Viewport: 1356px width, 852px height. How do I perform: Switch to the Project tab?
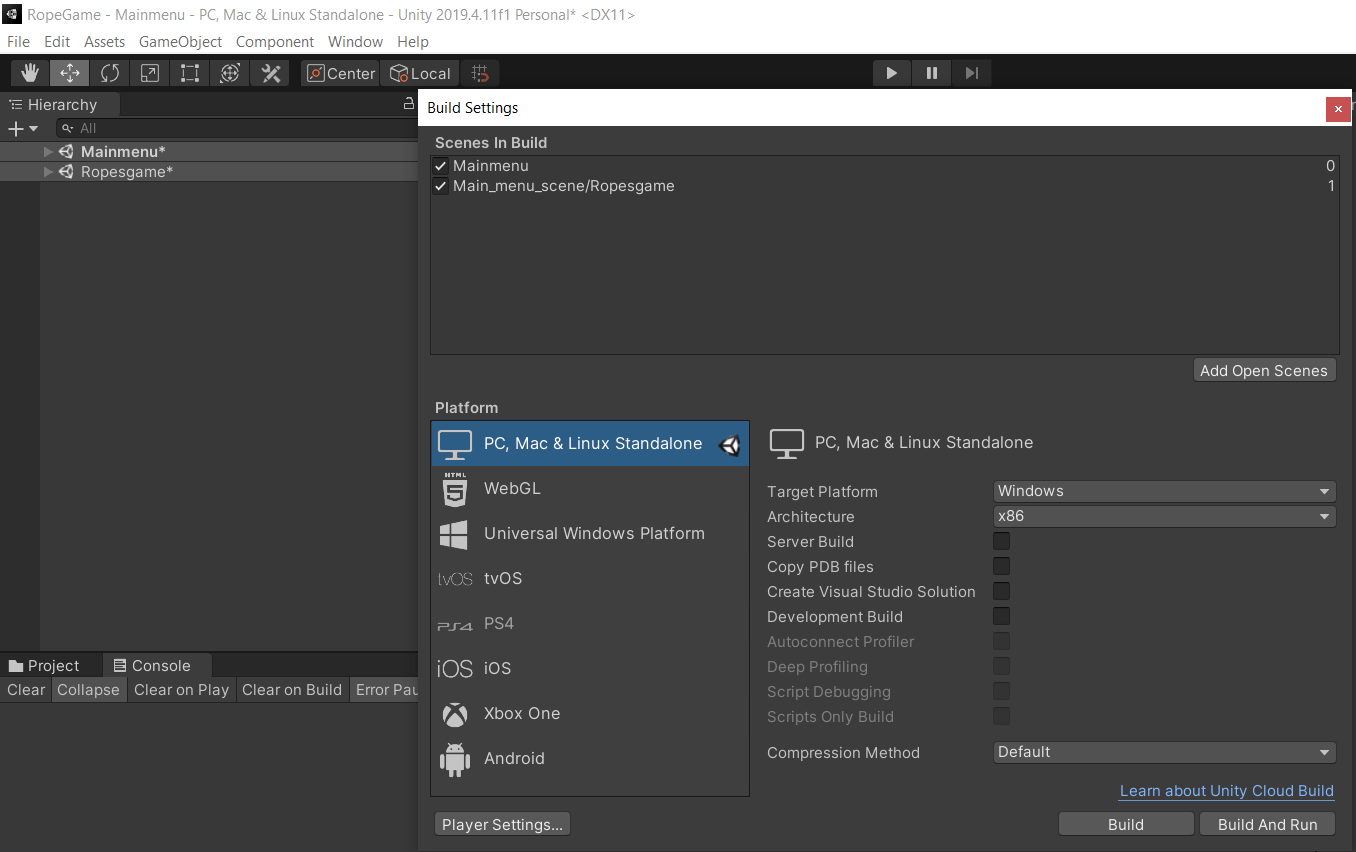[x=44, y=666]
